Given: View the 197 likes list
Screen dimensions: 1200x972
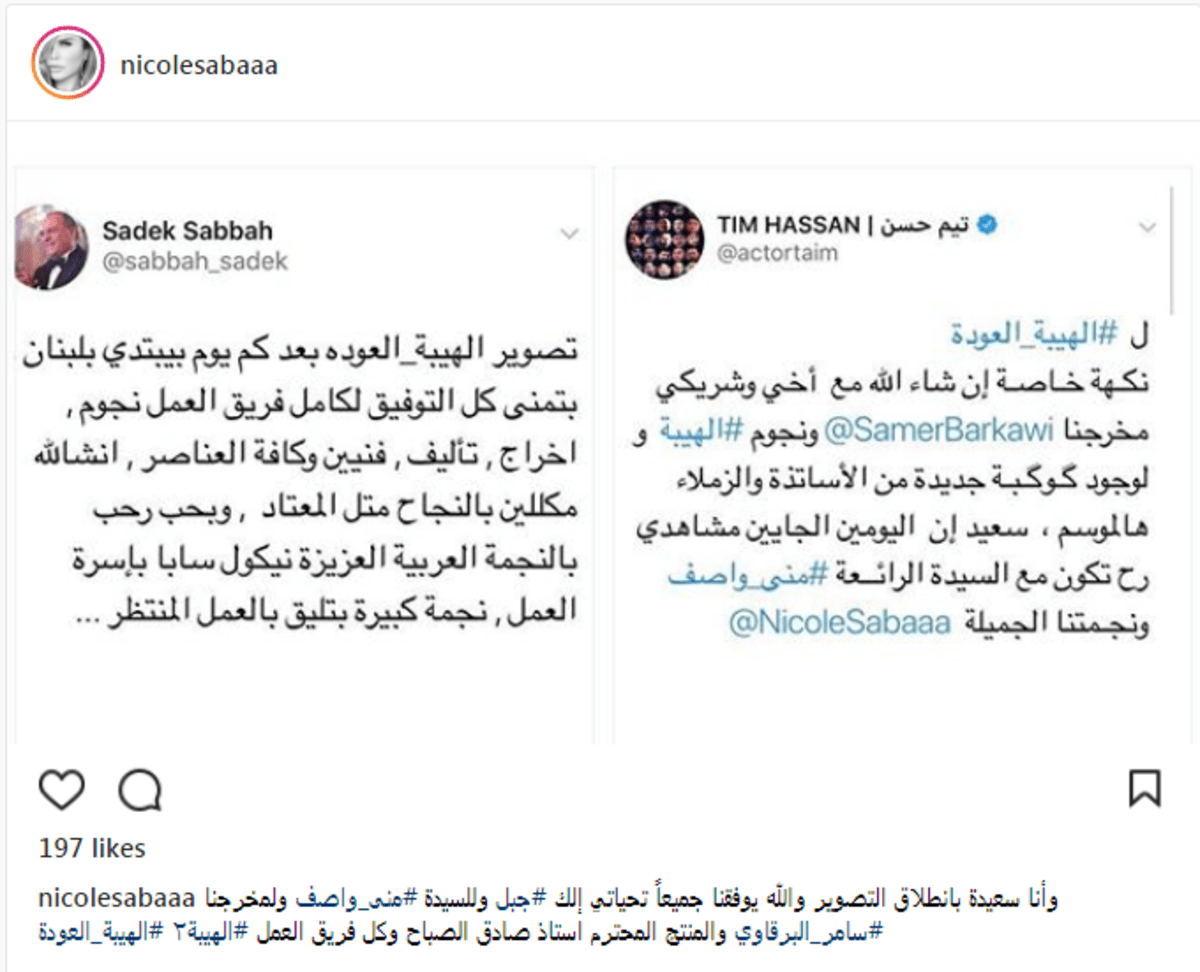Looking at the screenshot, I should tap(92, 848).
